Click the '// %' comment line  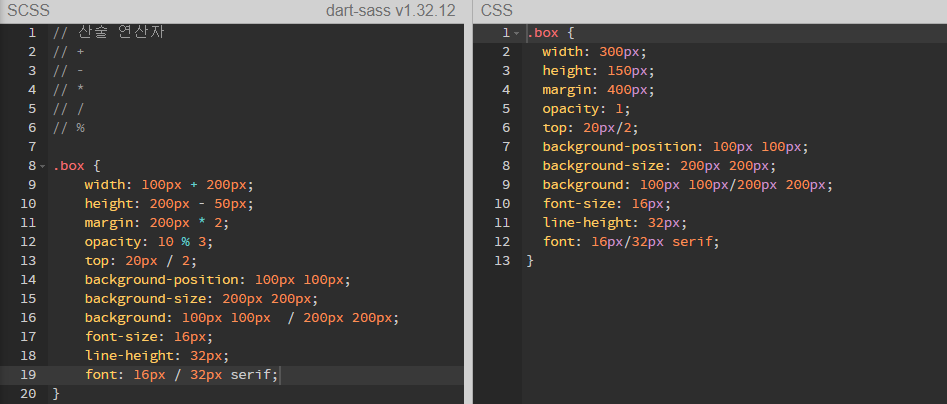click(x=68, y=128)
